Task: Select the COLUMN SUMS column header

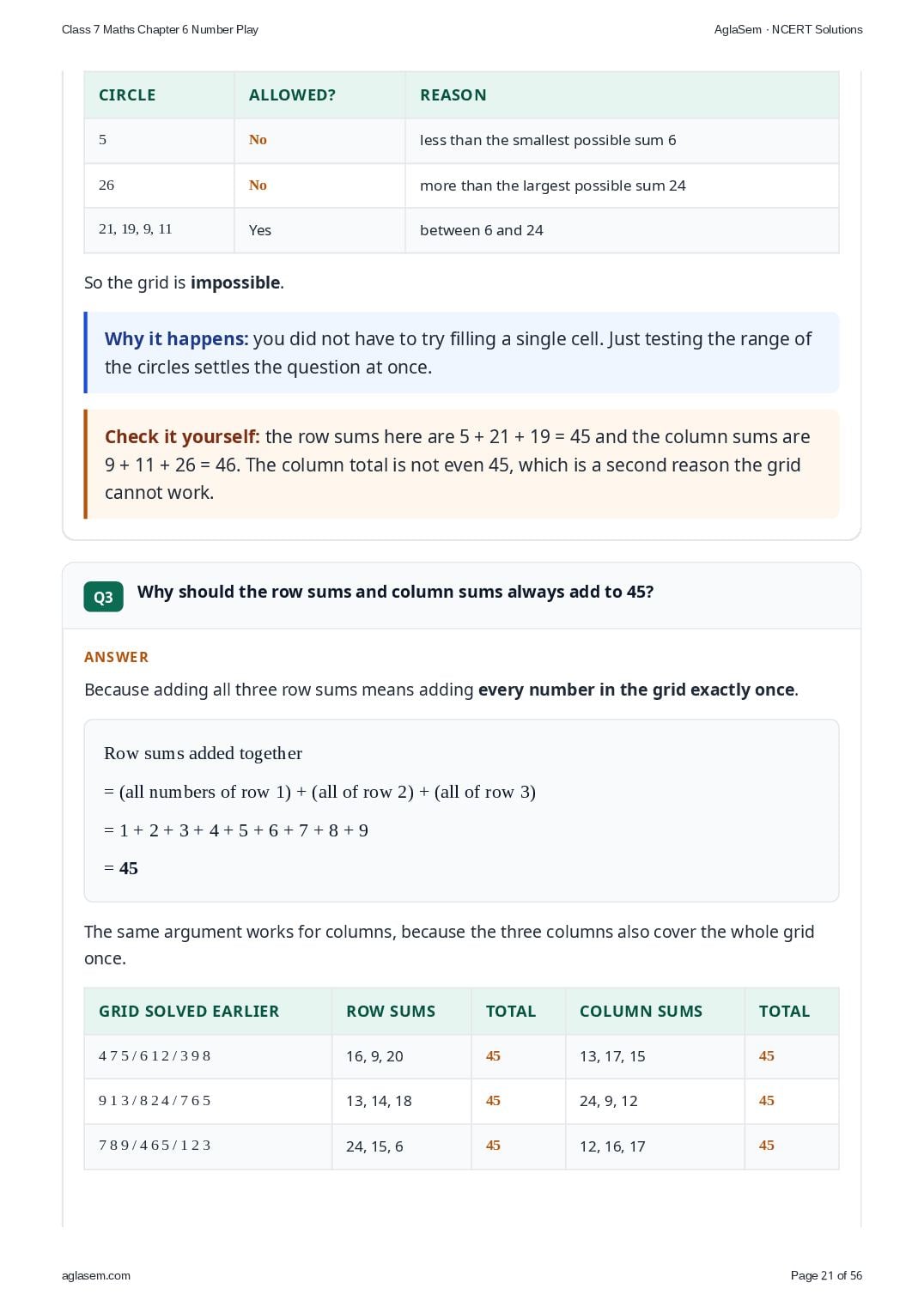Action: tap(641, 1012)
